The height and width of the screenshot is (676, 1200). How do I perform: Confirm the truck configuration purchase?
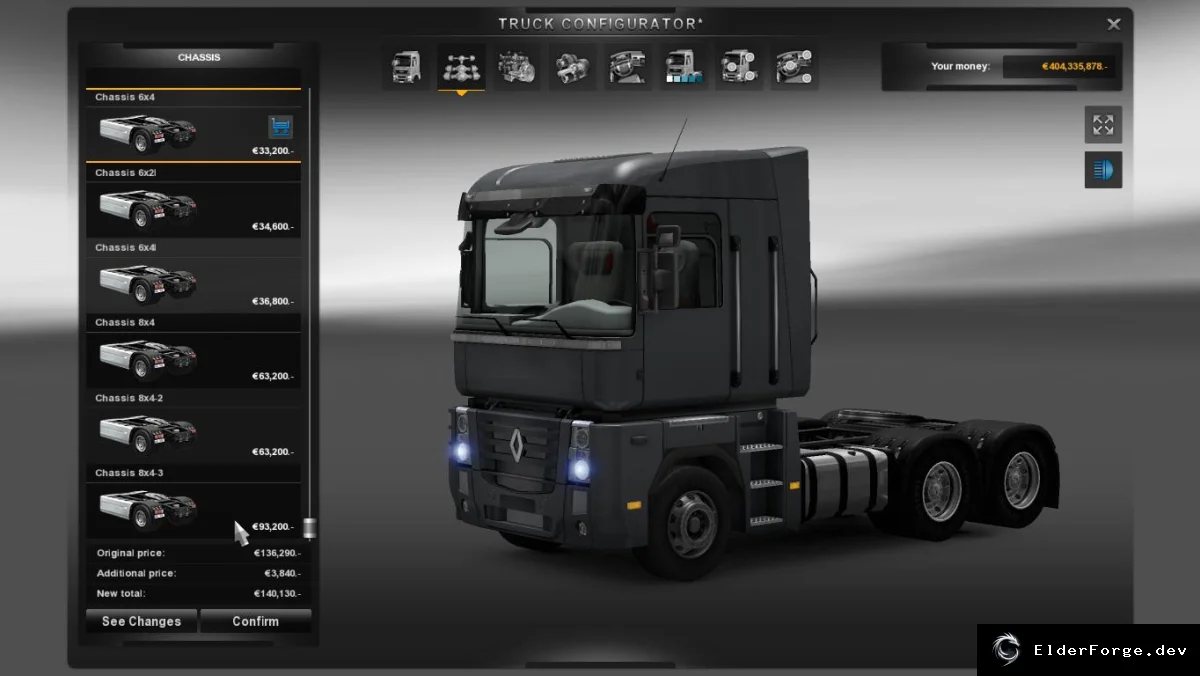click(x=256, y=621)
